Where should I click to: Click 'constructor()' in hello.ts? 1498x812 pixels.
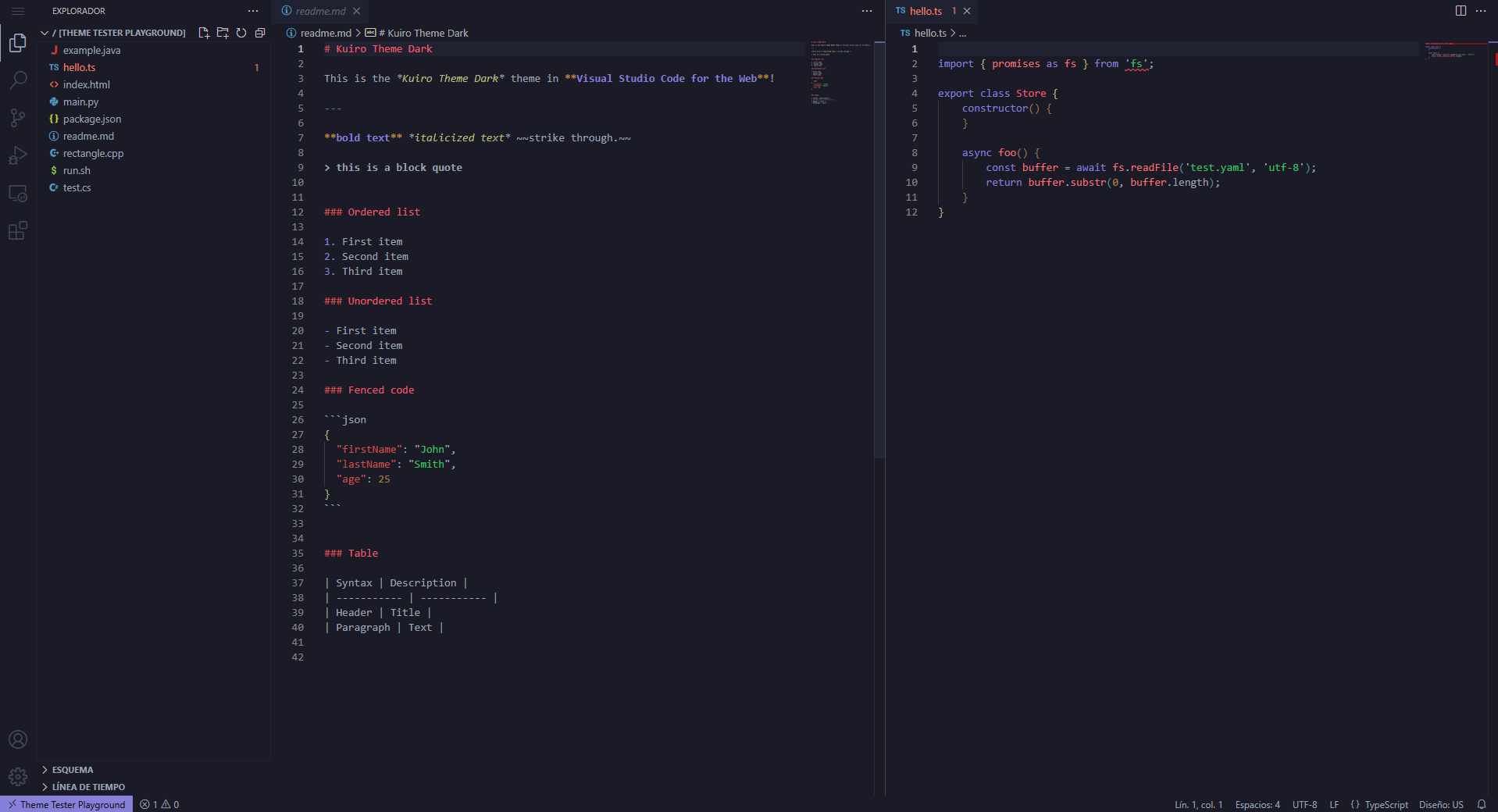1000,108
